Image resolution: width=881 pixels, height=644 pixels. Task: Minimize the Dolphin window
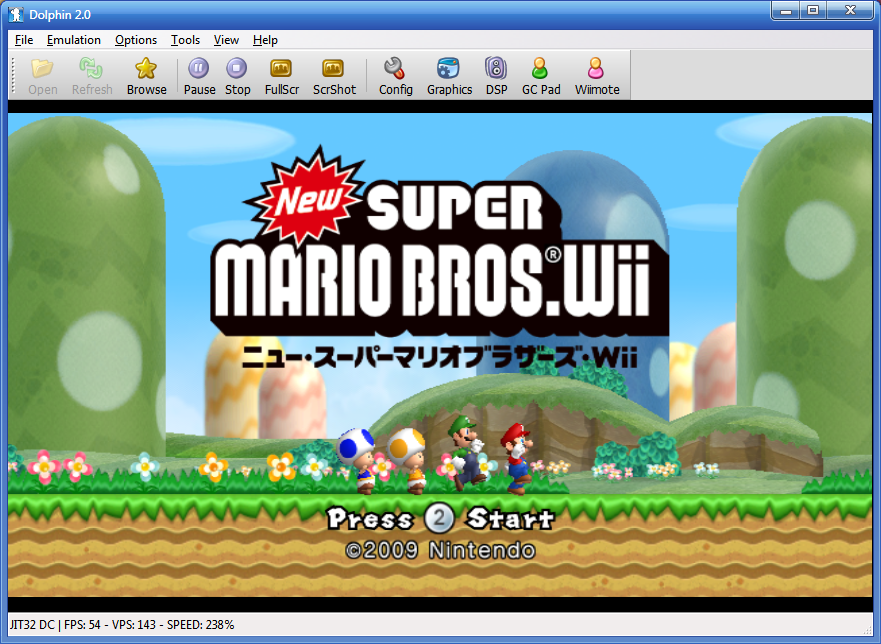point(786,11)
